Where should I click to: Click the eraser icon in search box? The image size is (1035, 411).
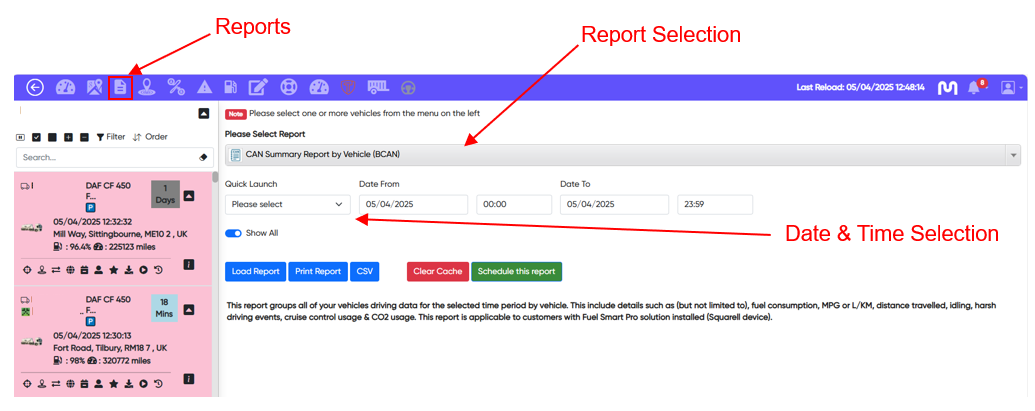pyautogui.click(x=201, y=158)
